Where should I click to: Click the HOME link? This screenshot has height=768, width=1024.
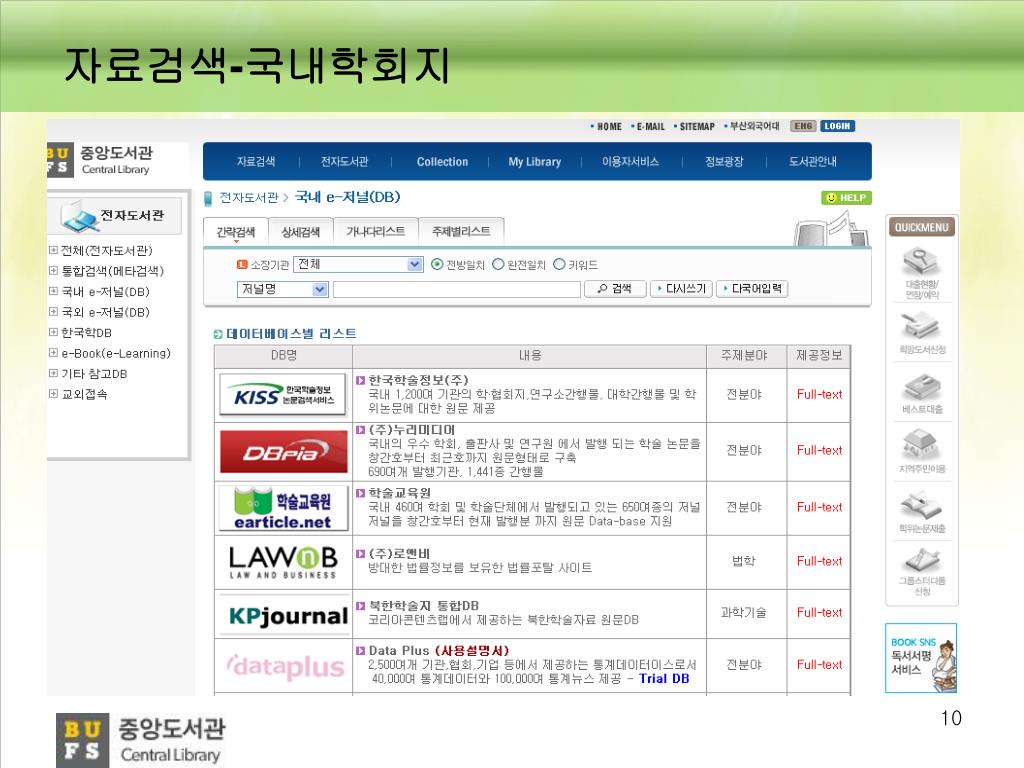click(x=609, y=127)
